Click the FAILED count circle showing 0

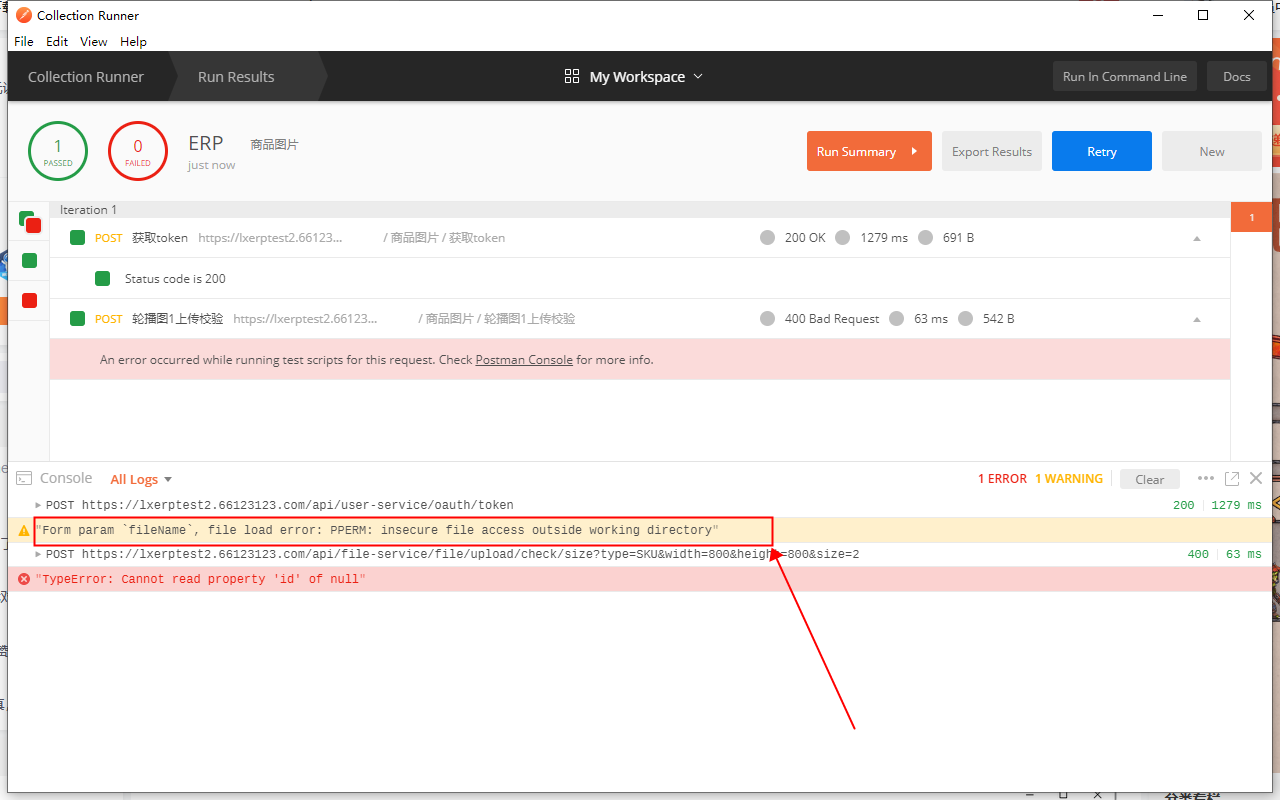tap(137, 150)
